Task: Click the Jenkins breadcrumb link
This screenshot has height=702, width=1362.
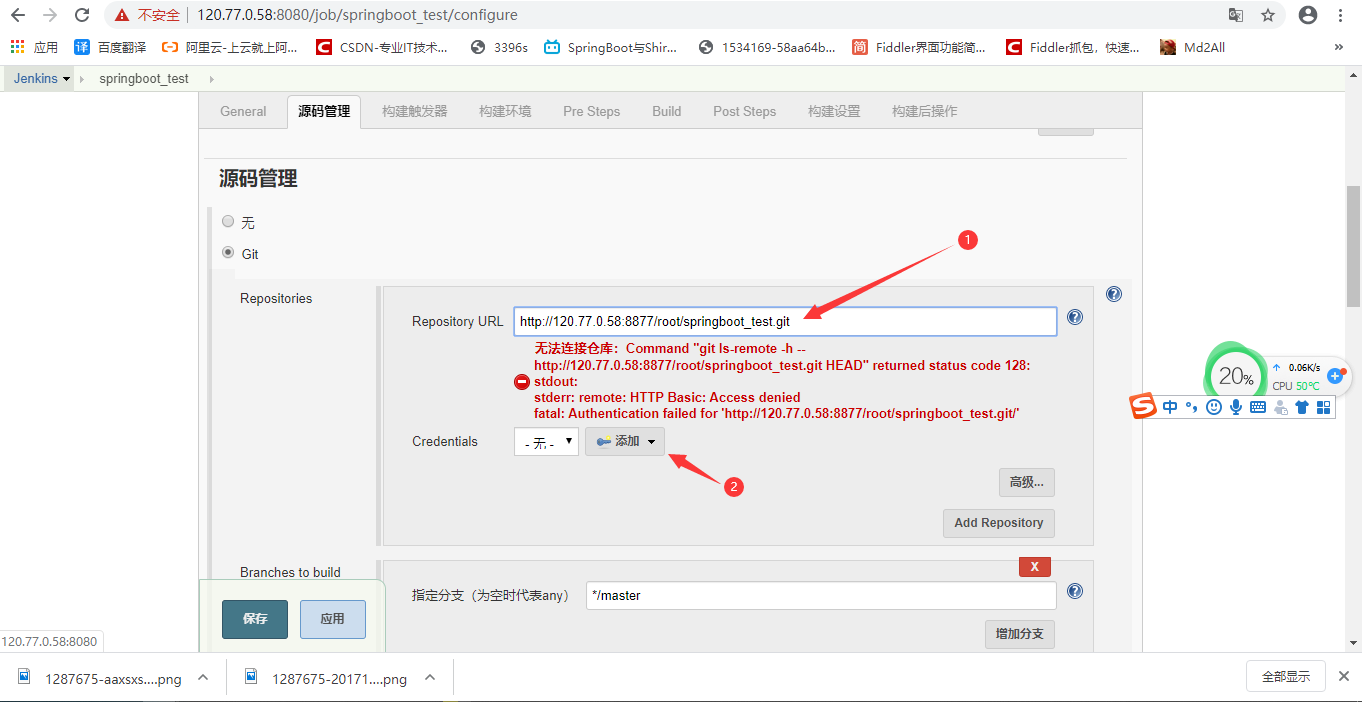Action: (x=35, y=78)
